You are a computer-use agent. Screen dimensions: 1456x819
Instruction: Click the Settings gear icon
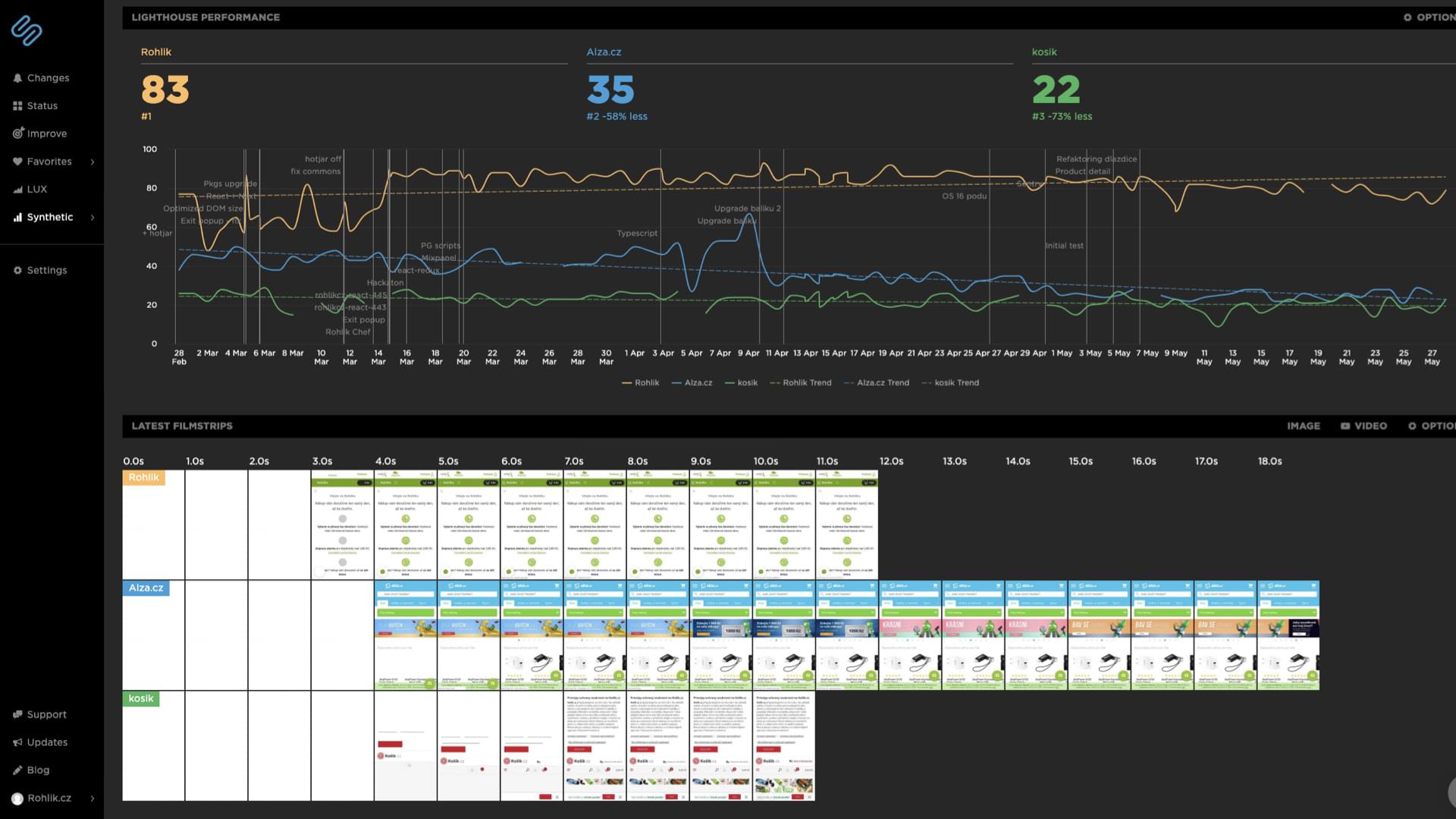17,271
